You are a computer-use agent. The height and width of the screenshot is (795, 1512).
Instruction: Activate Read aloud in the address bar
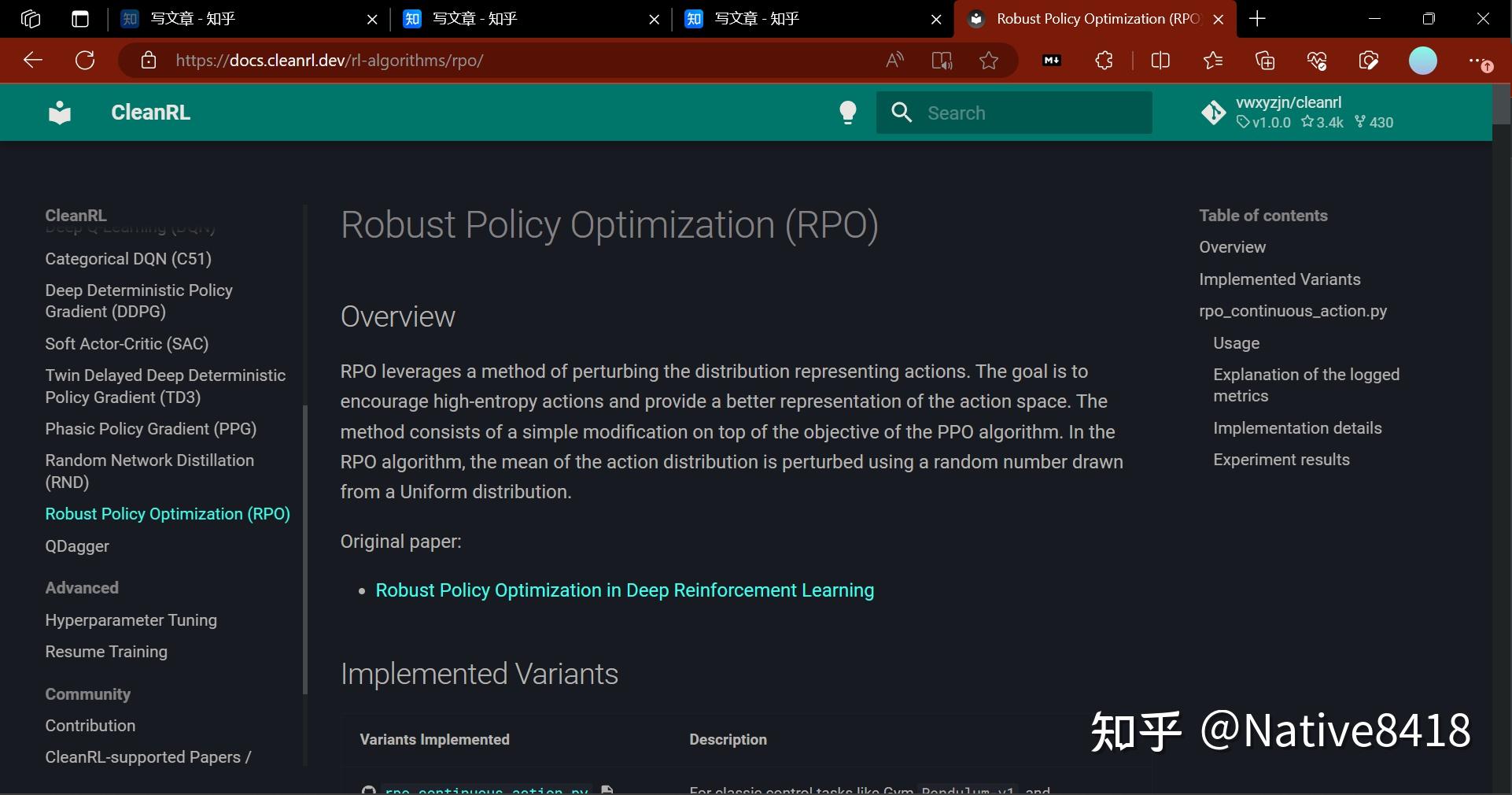[x=894, y=61]
